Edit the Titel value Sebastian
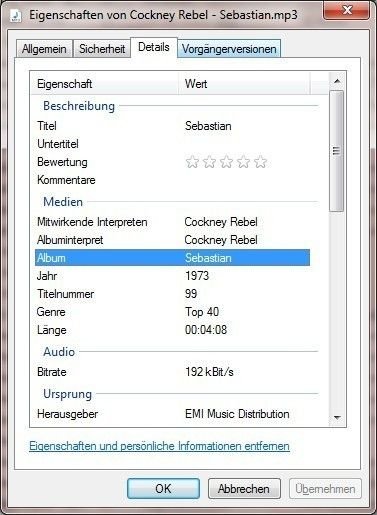 click(x=208, y=126)
